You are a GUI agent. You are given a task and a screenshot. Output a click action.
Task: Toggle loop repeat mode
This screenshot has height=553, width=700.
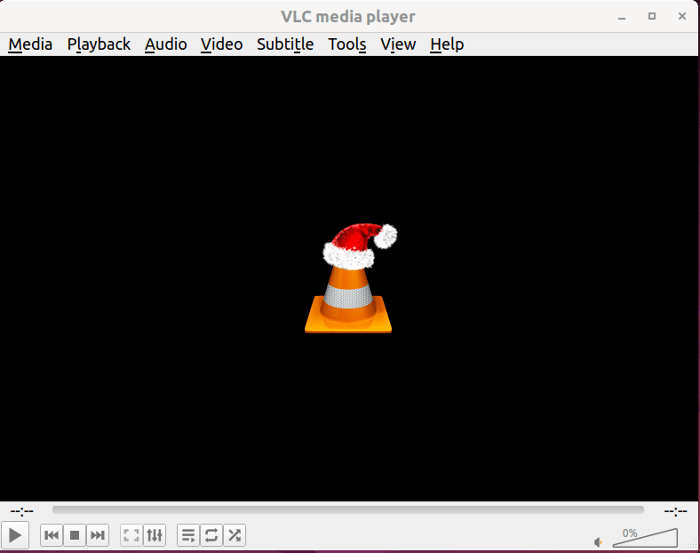[211, 535]
